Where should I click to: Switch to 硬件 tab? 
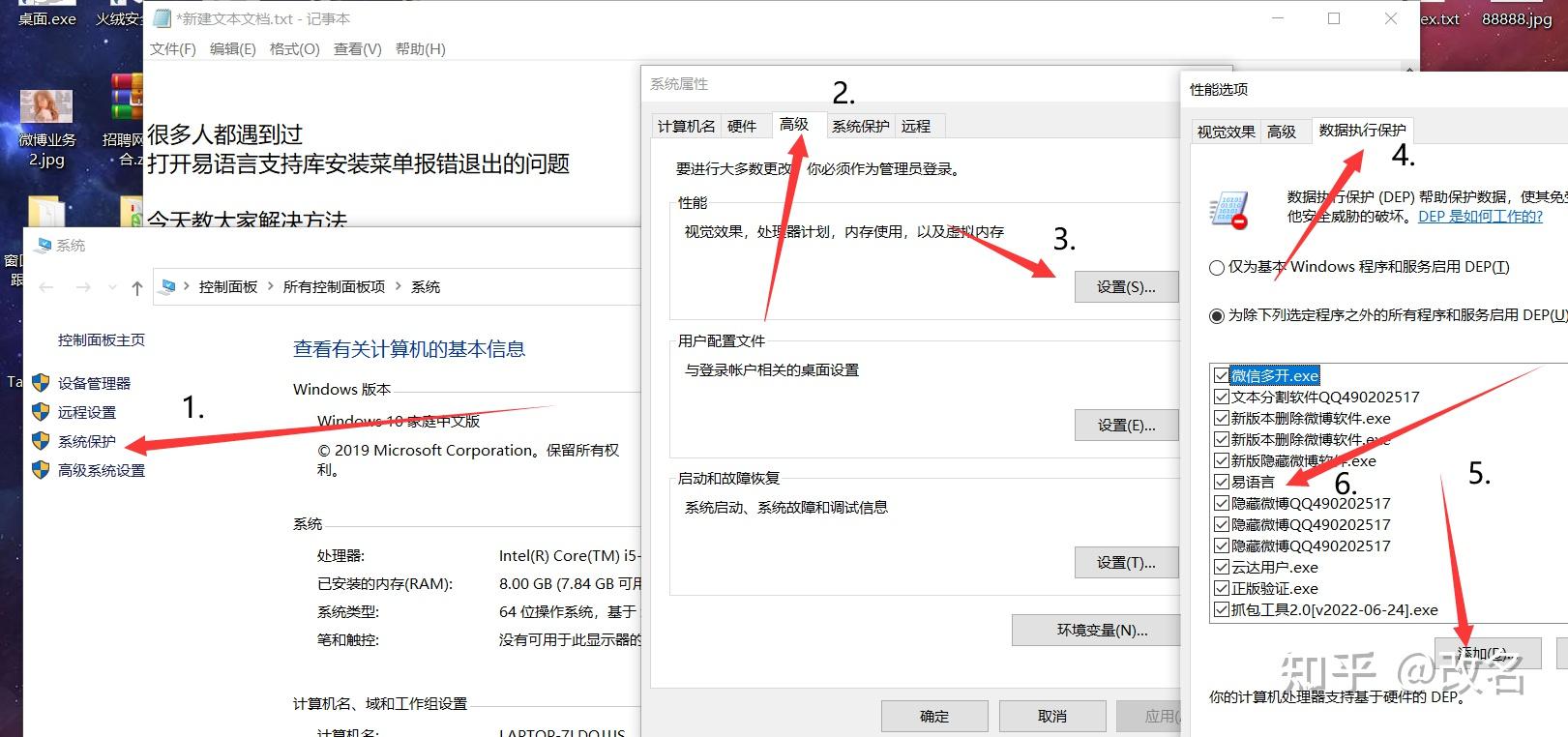click(742, 126)
